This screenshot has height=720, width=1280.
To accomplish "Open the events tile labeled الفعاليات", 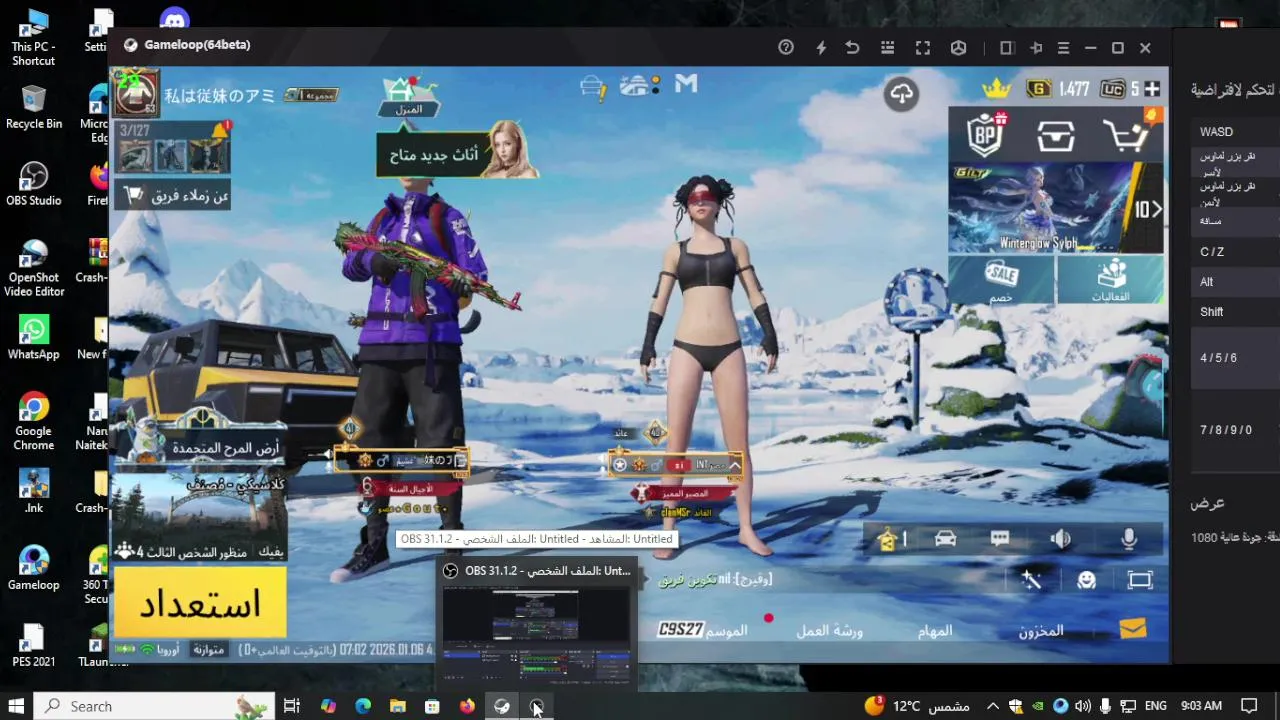I will coord(1110,280).
